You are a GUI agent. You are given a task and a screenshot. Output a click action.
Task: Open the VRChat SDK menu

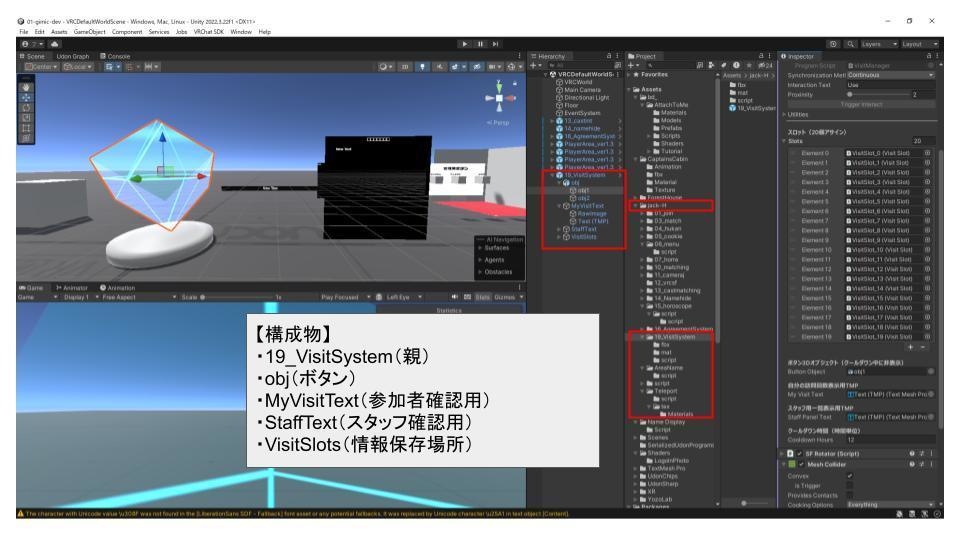point(208,32)
